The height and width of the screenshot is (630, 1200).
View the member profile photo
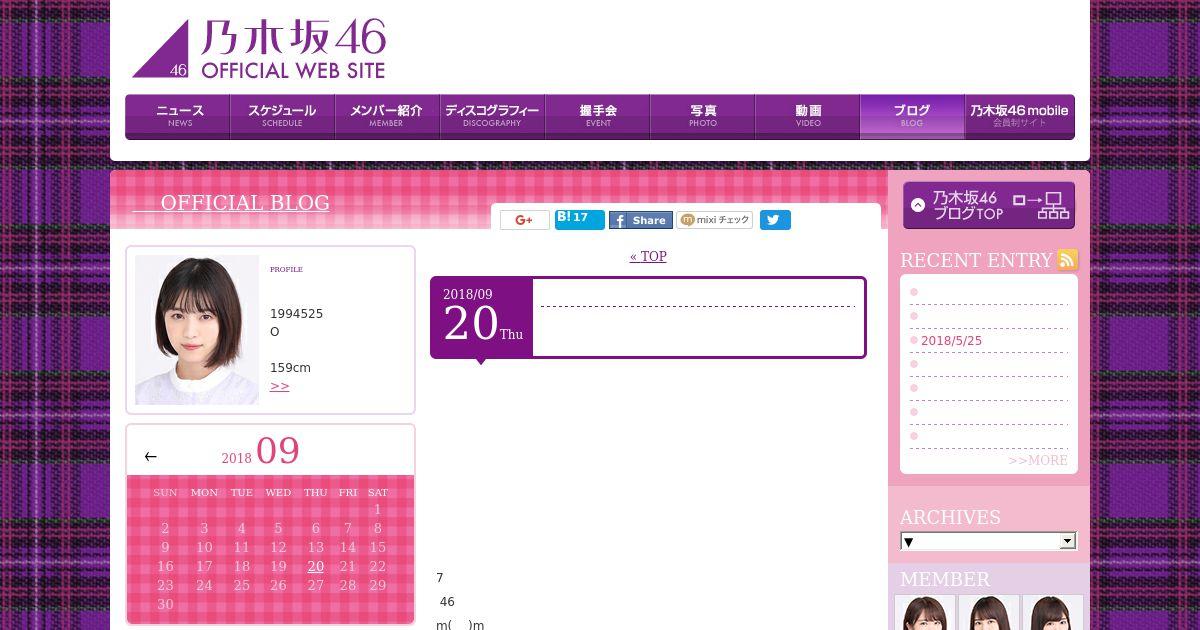pos(197,330)
